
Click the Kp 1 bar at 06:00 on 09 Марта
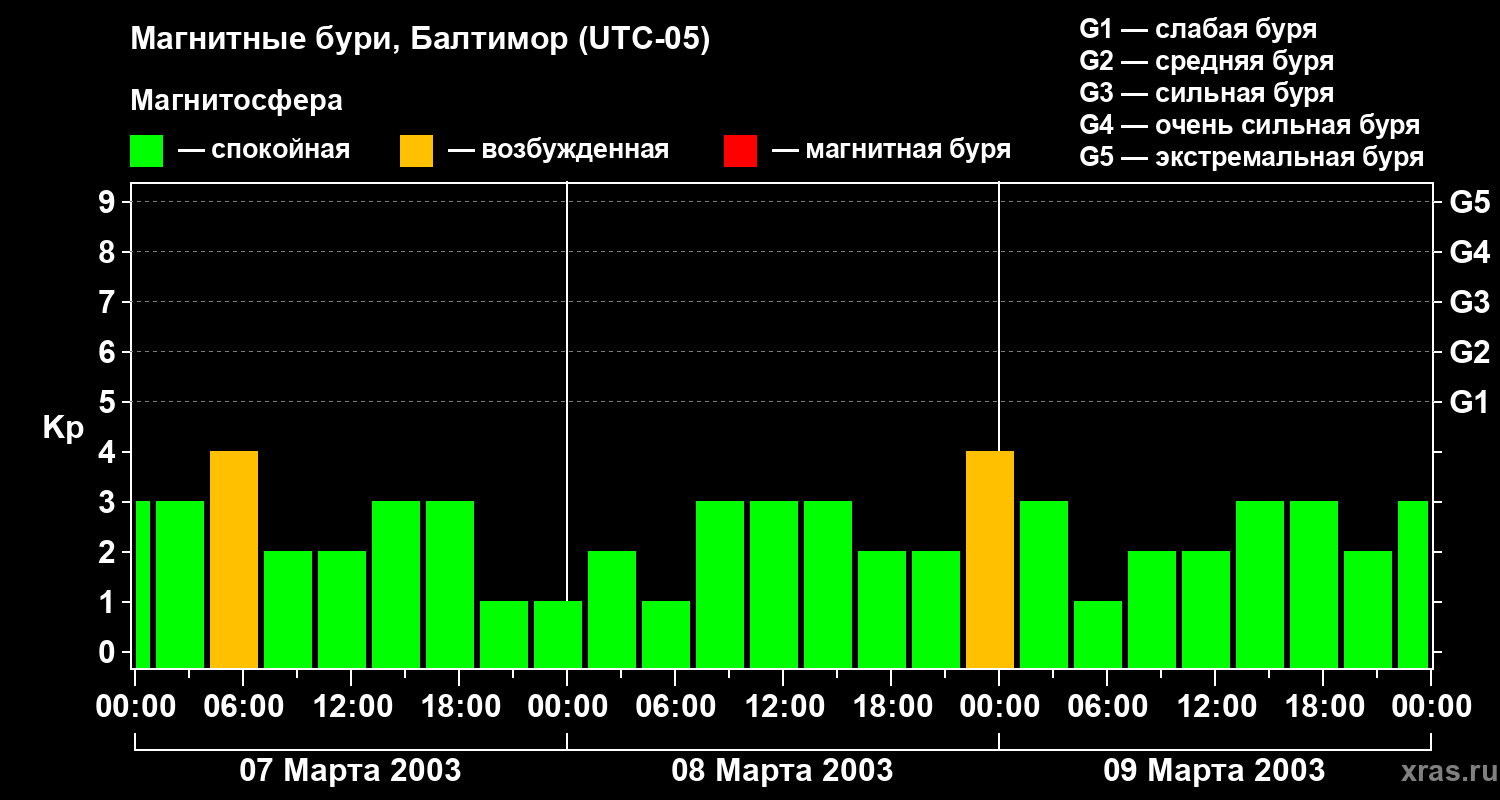coord(1098,634)
